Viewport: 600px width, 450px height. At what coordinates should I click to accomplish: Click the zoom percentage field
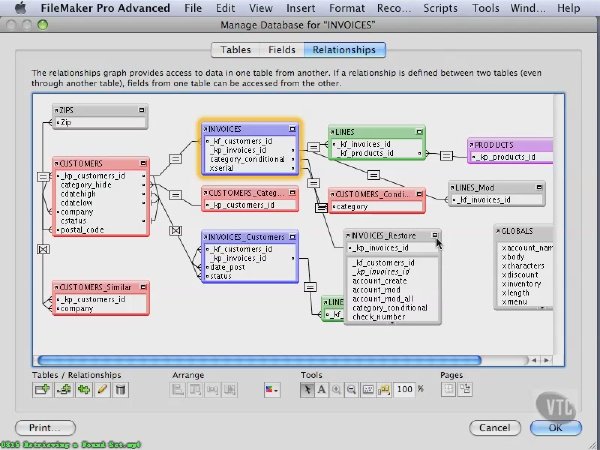(x=404, y=390)
